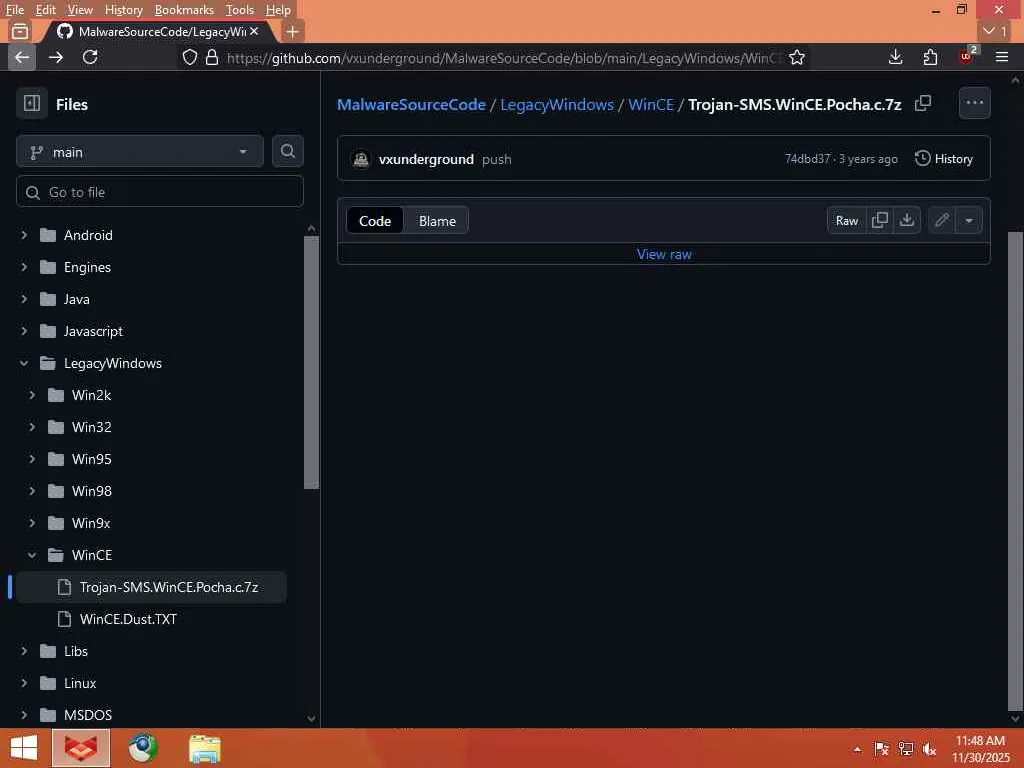This screenshot has height=768, width=1024.
Task: Focus the Go to file input
Action: [160, 192]
